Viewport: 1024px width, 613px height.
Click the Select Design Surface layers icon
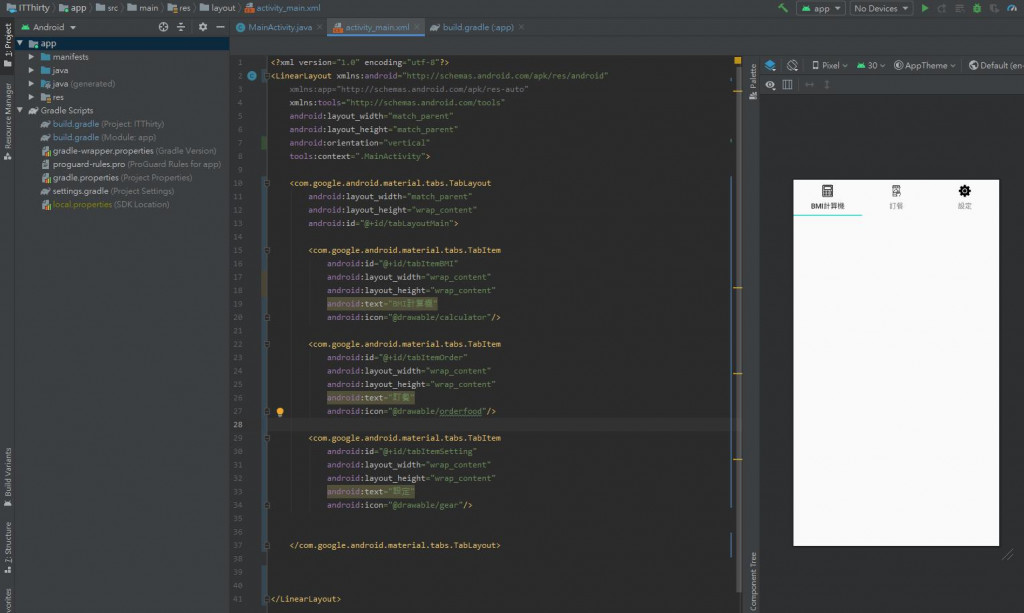click(x=771, y=65)
